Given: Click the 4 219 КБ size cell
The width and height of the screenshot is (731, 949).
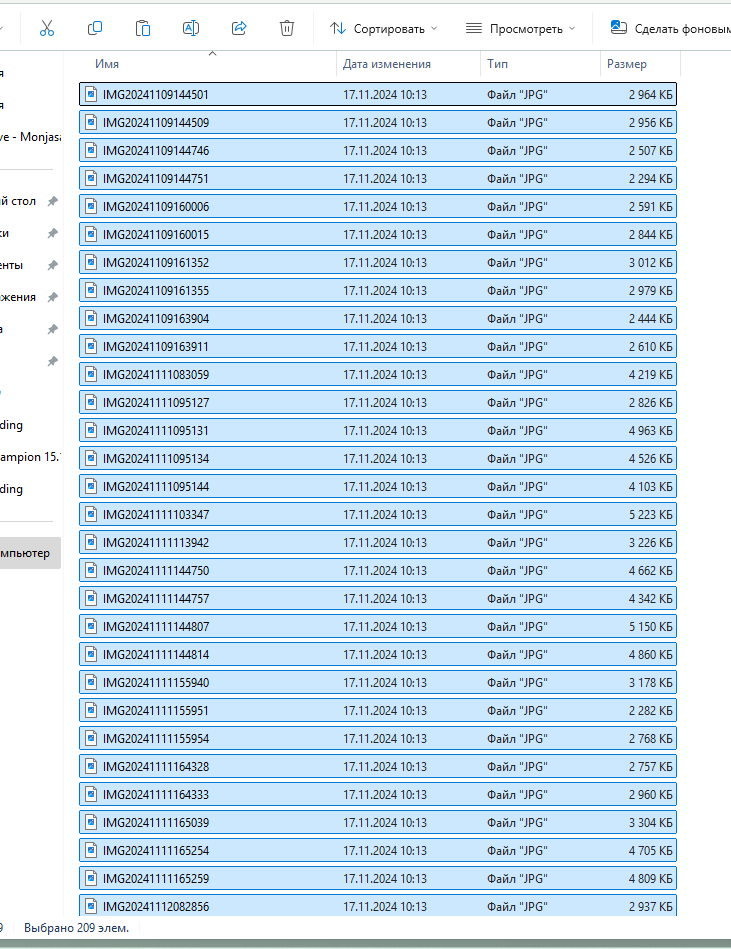Looking at the screenshot, I should coord(651,375).
